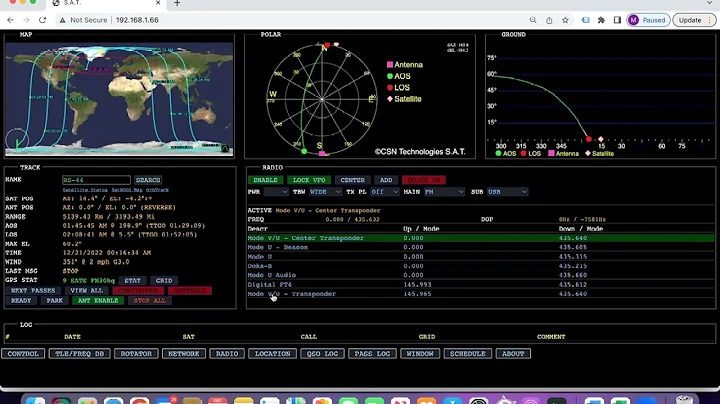Click the small icon in map corner
Viewport: 720px width, 404px height.
click(x=225, y=149)
